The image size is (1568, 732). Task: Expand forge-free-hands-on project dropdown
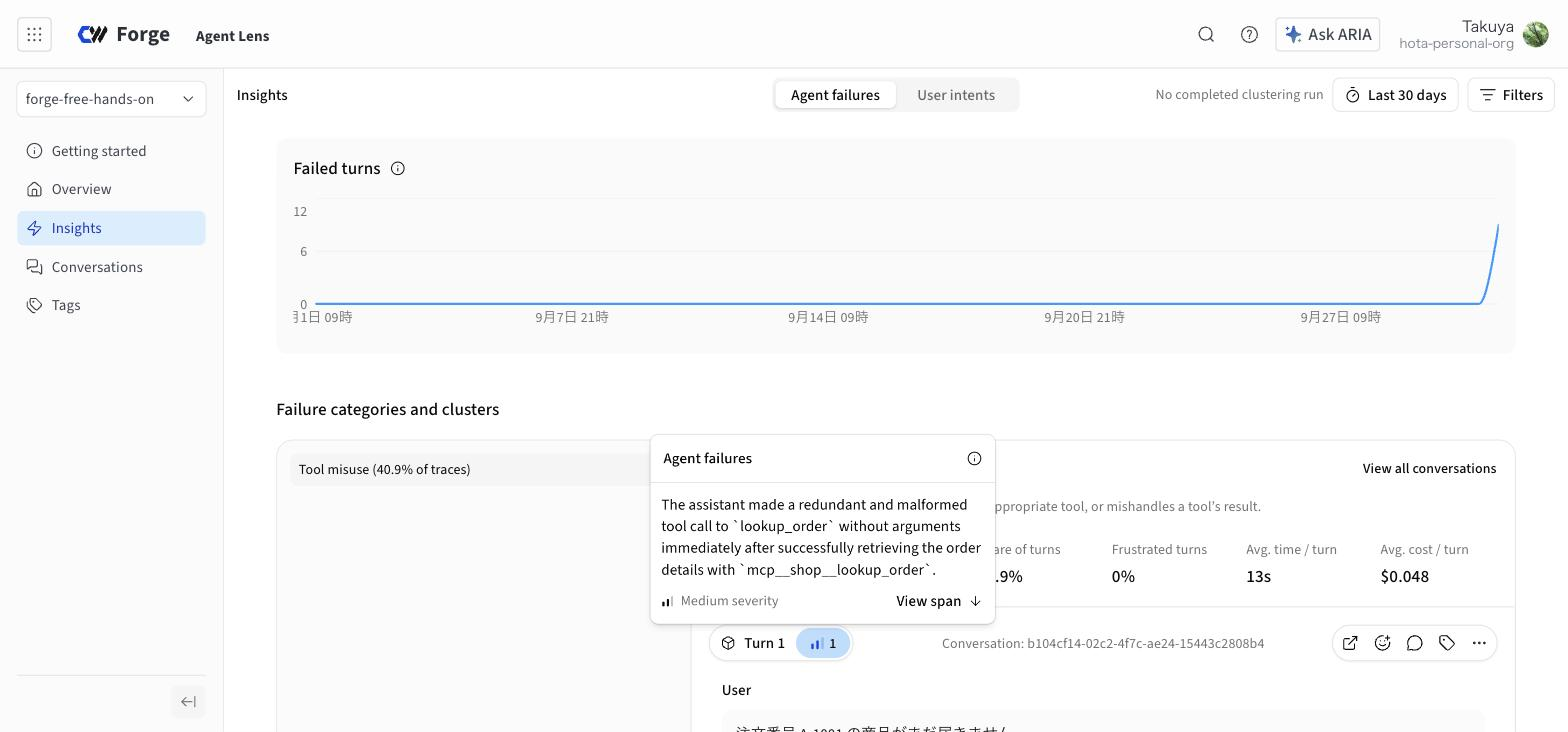pyautogui.click(x=111, y=99)
